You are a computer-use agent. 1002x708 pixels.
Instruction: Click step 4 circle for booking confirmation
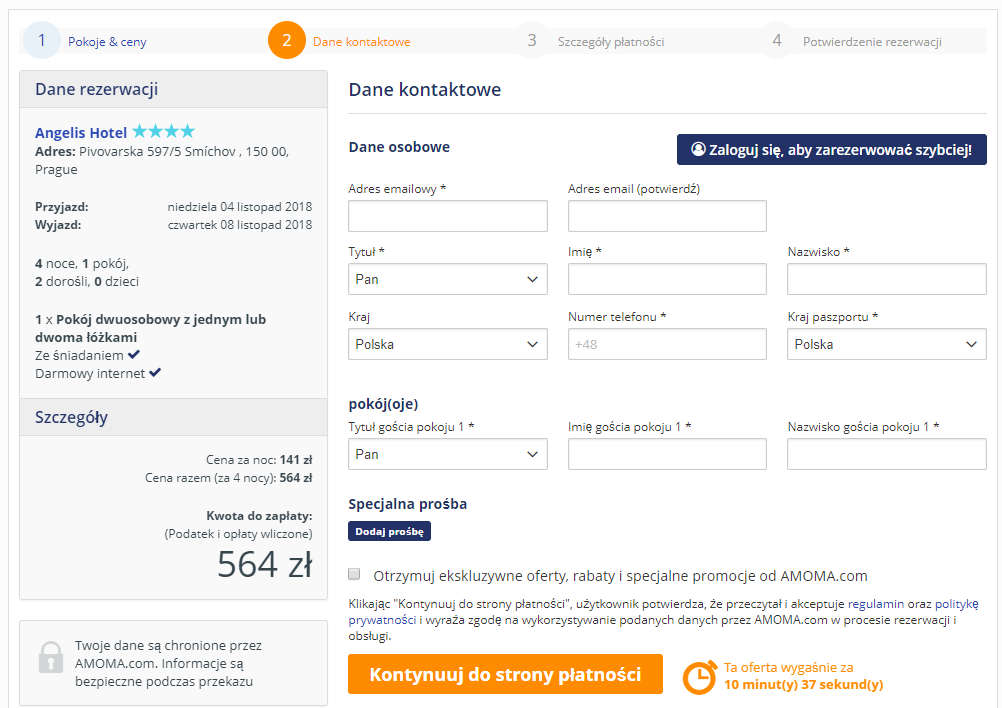(x=777, y=41)
